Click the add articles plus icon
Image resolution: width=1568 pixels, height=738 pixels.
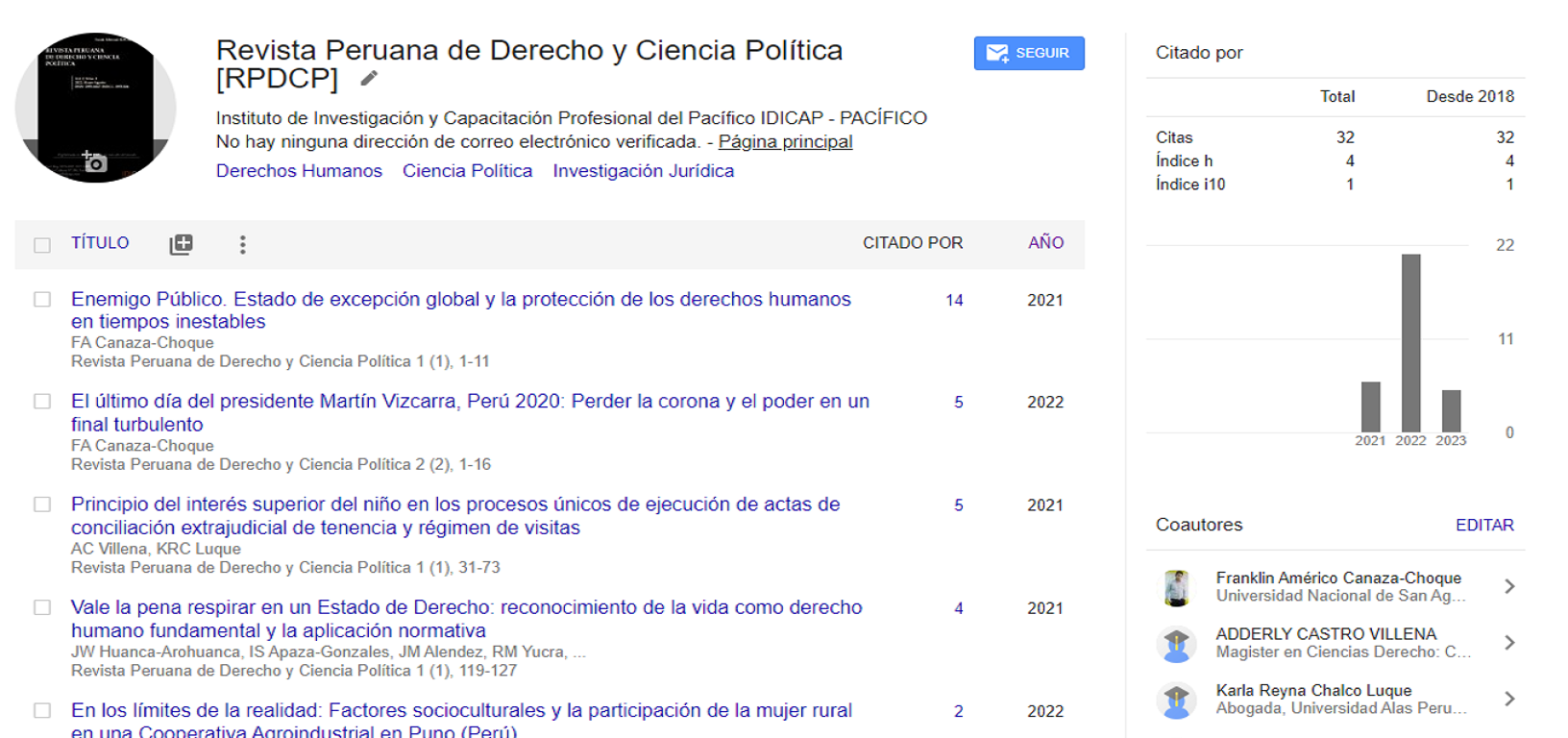181,244
